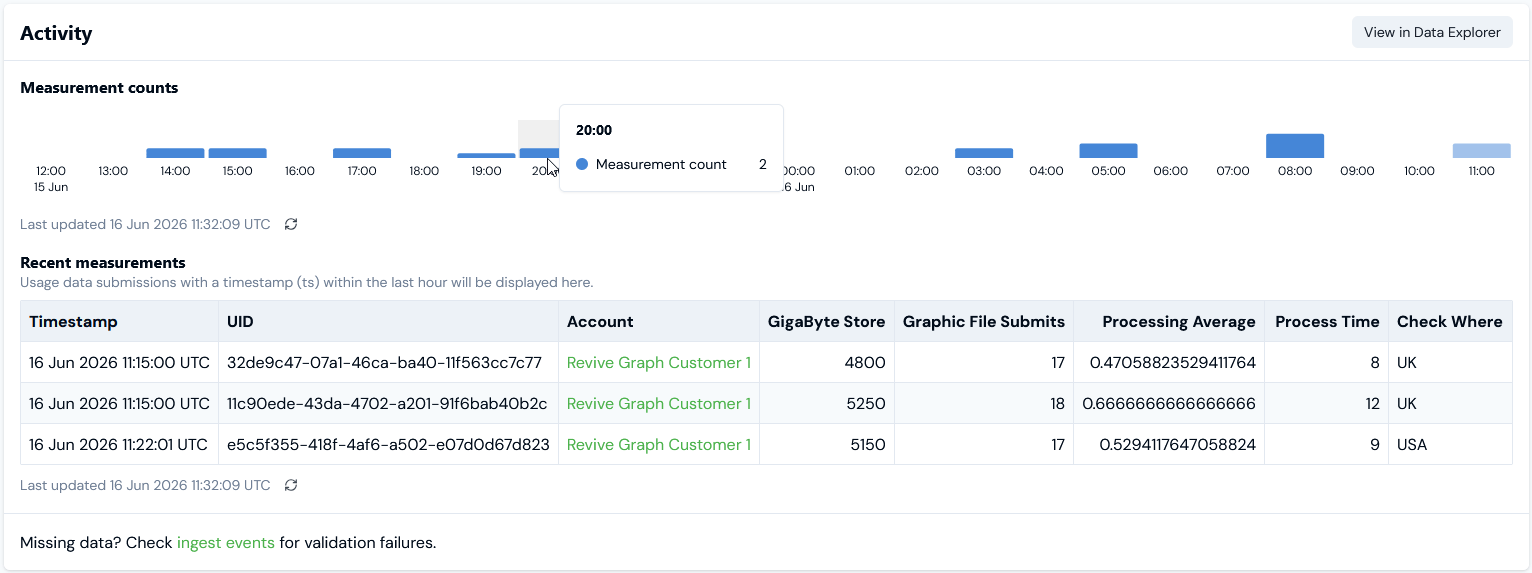This screenshot has height=573, width=1532.
Task: Click the Graphic File Submits header
Action: tap(984, 322)
